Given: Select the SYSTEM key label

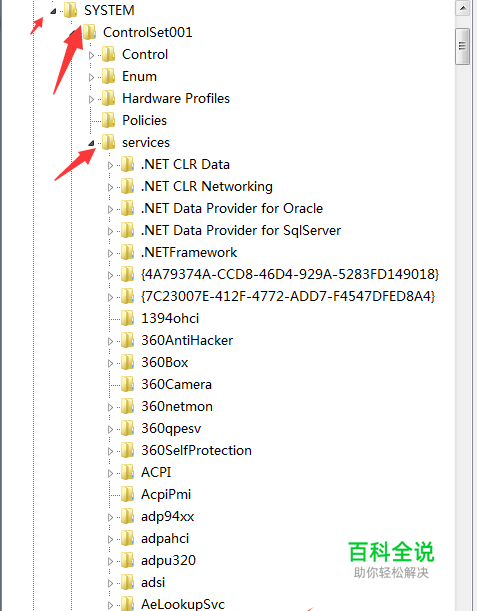Looking at the screenshot, I should [109, 10].
